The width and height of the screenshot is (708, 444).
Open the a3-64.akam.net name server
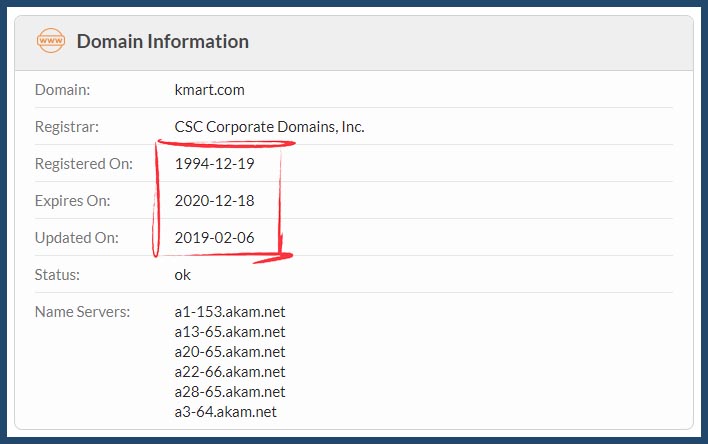coord(226,412)
